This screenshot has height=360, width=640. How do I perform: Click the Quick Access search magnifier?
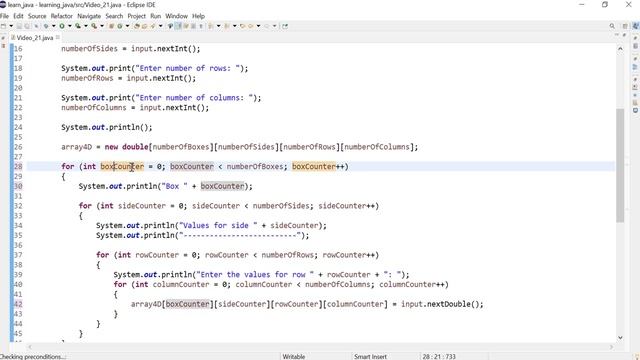pyautogui.click(x=612, y=26)
